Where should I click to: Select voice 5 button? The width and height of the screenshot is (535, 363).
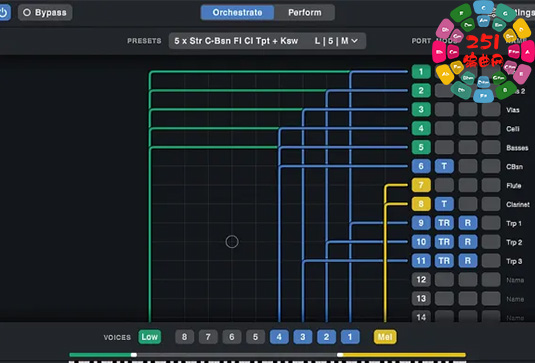(255, 337)
